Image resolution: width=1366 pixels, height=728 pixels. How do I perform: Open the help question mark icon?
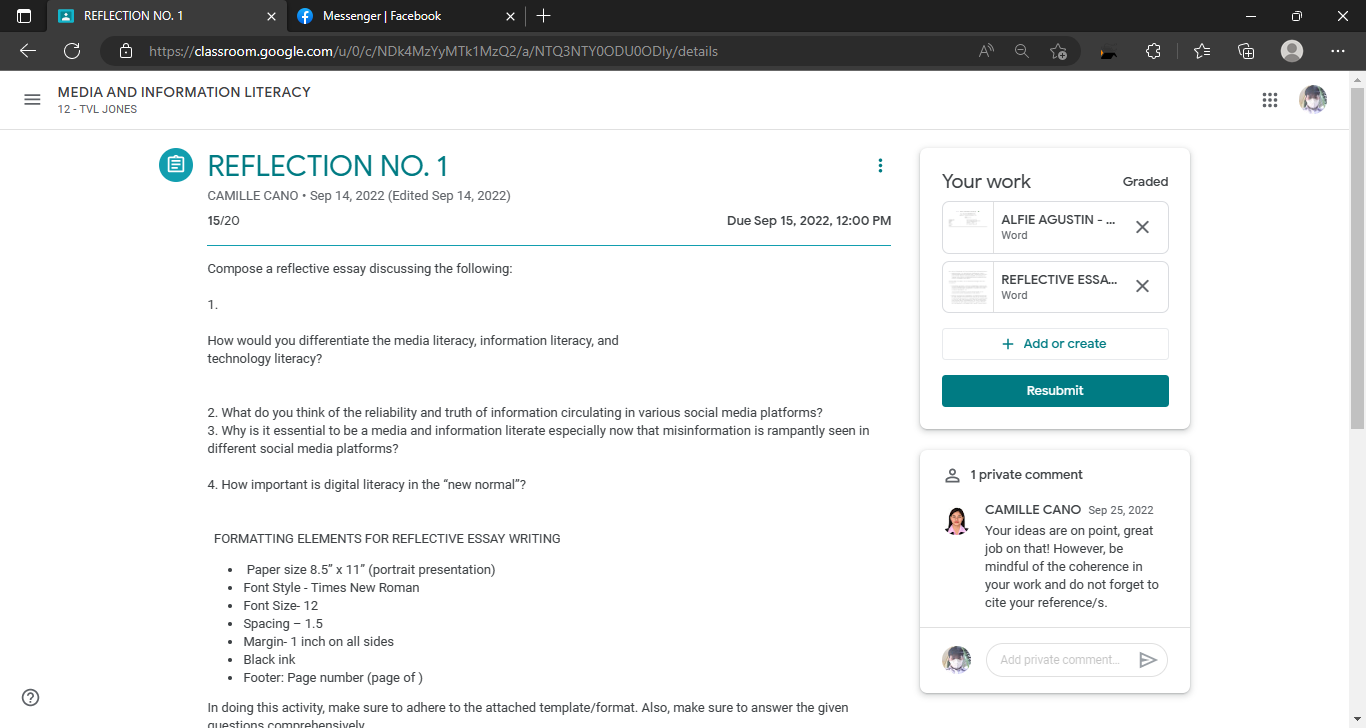click(x=31, y=698)
